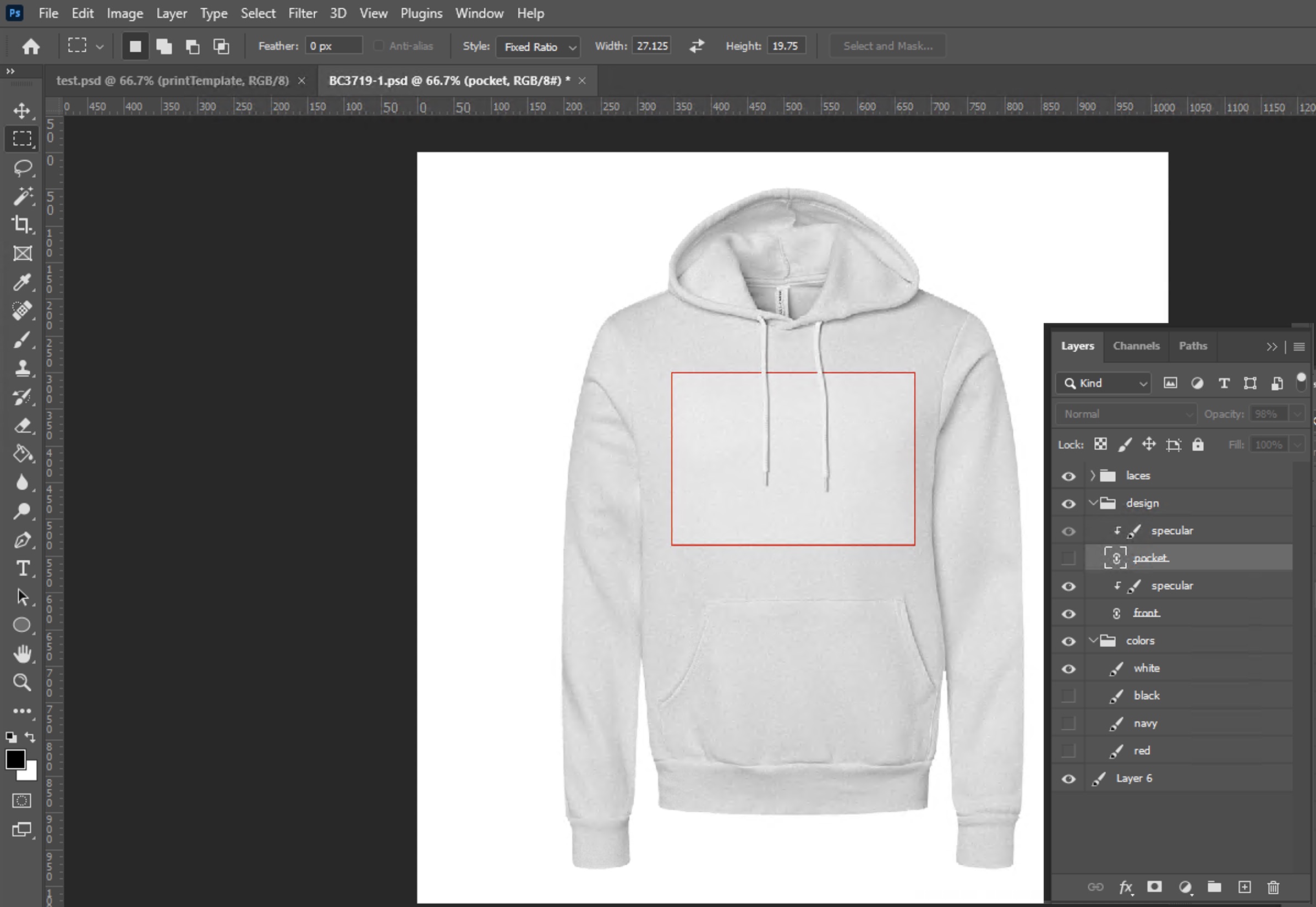Hide the laces group visibility
This screenshot has height=907, width=1316.
(x=1068, y=476)
